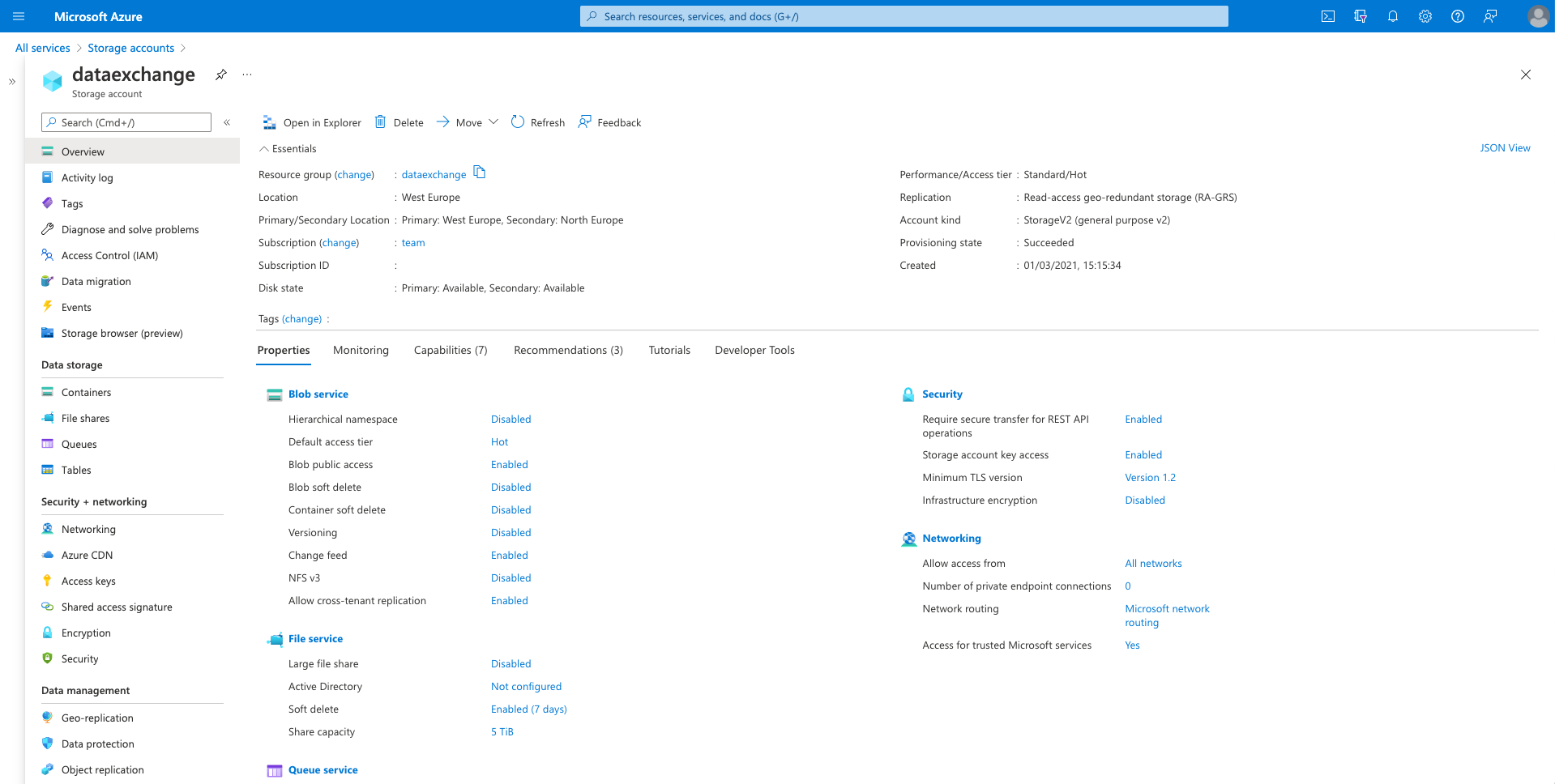Switch to the Monitoring tab
Image resolution: width=1555 pixels, height=784 pixels.
click(x=361, y=350)
